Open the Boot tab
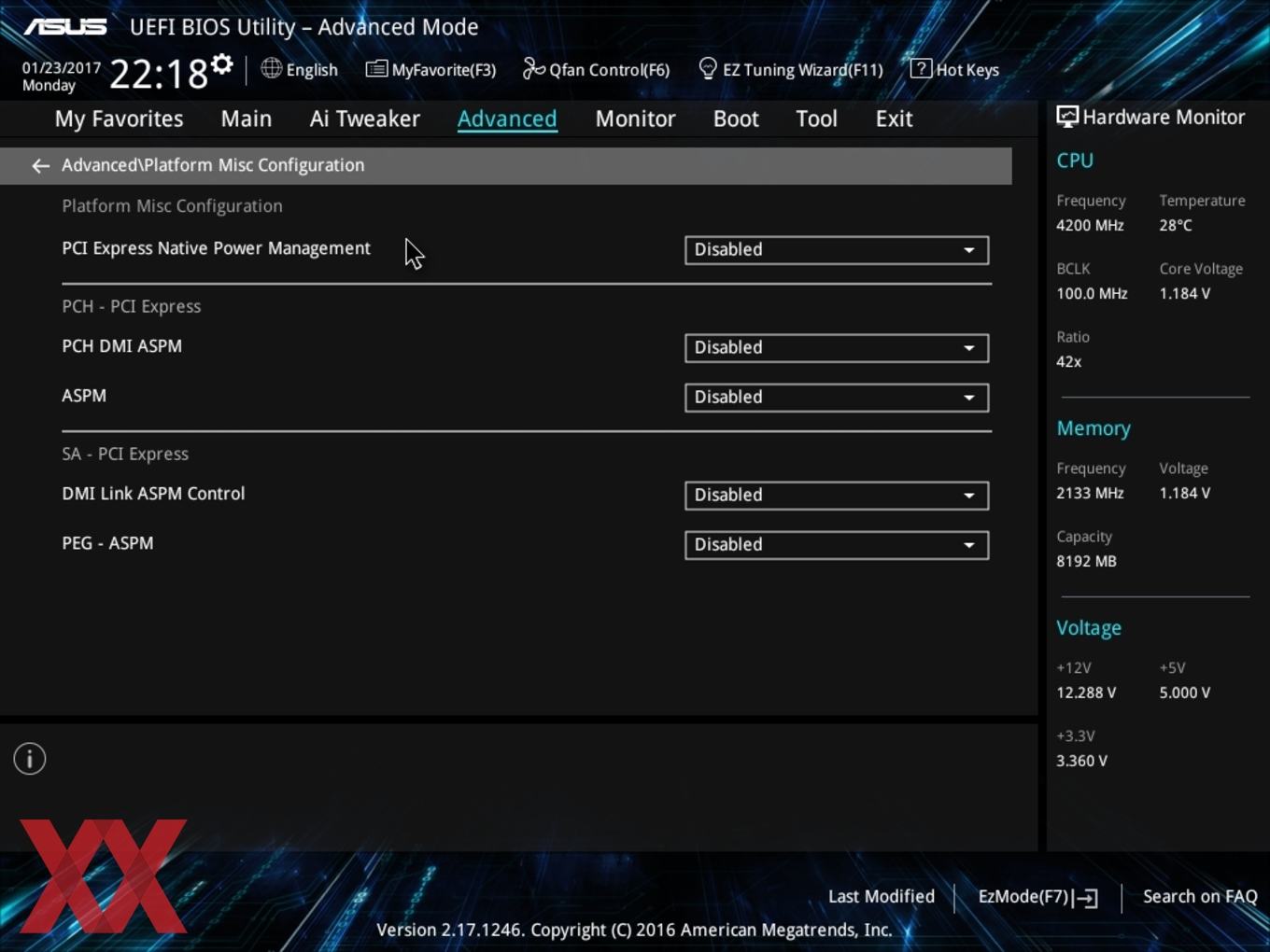The image size is (1270, 952). [x=736, y=119]
